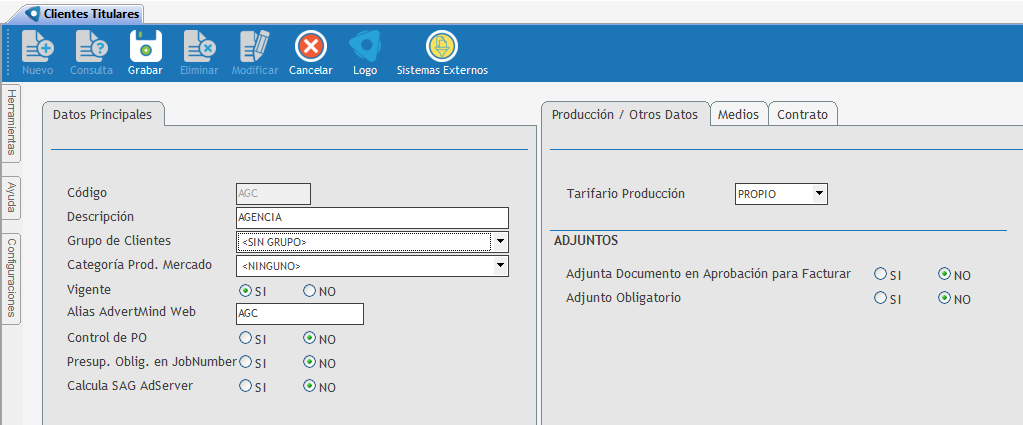Image resolution: width=1023 pixels, height=425 pixels.
Task: Open the Configuraciones side panel
Action: [x=10, y=277]
